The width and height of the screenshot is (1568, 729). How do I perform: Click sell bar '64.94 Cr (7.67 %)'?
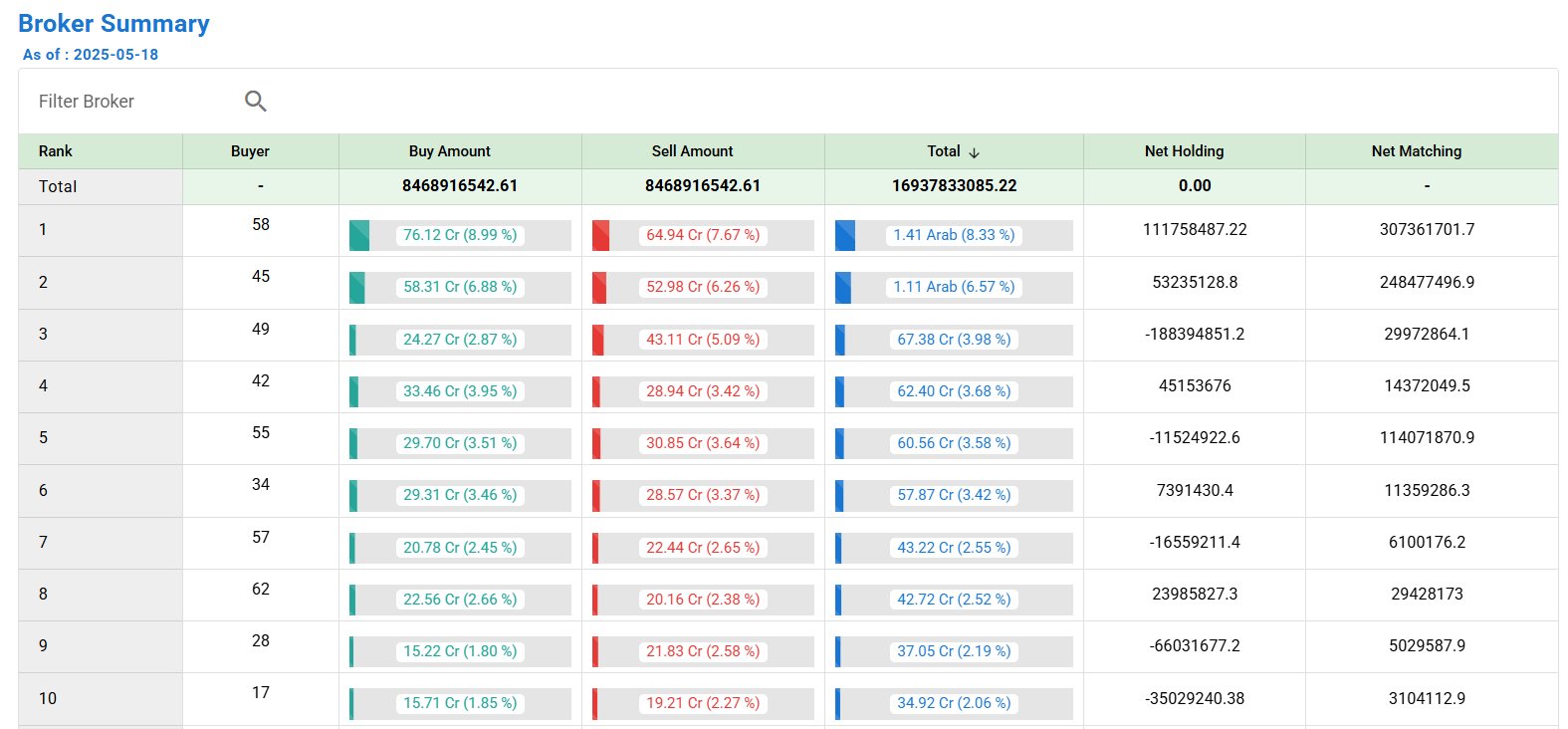703,235
